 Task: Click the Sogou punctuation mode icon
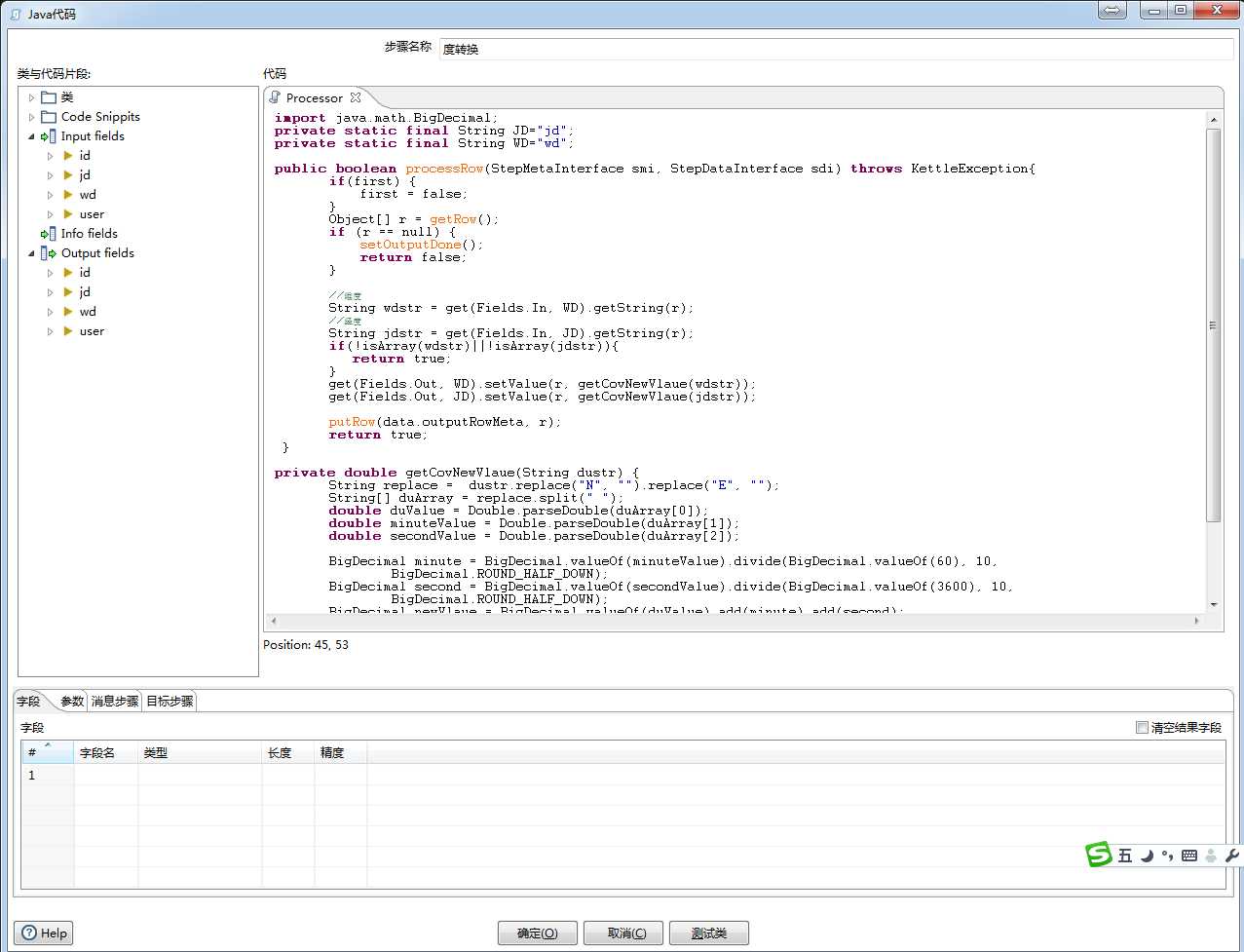pyautogui.click(x=1167, y=856)
